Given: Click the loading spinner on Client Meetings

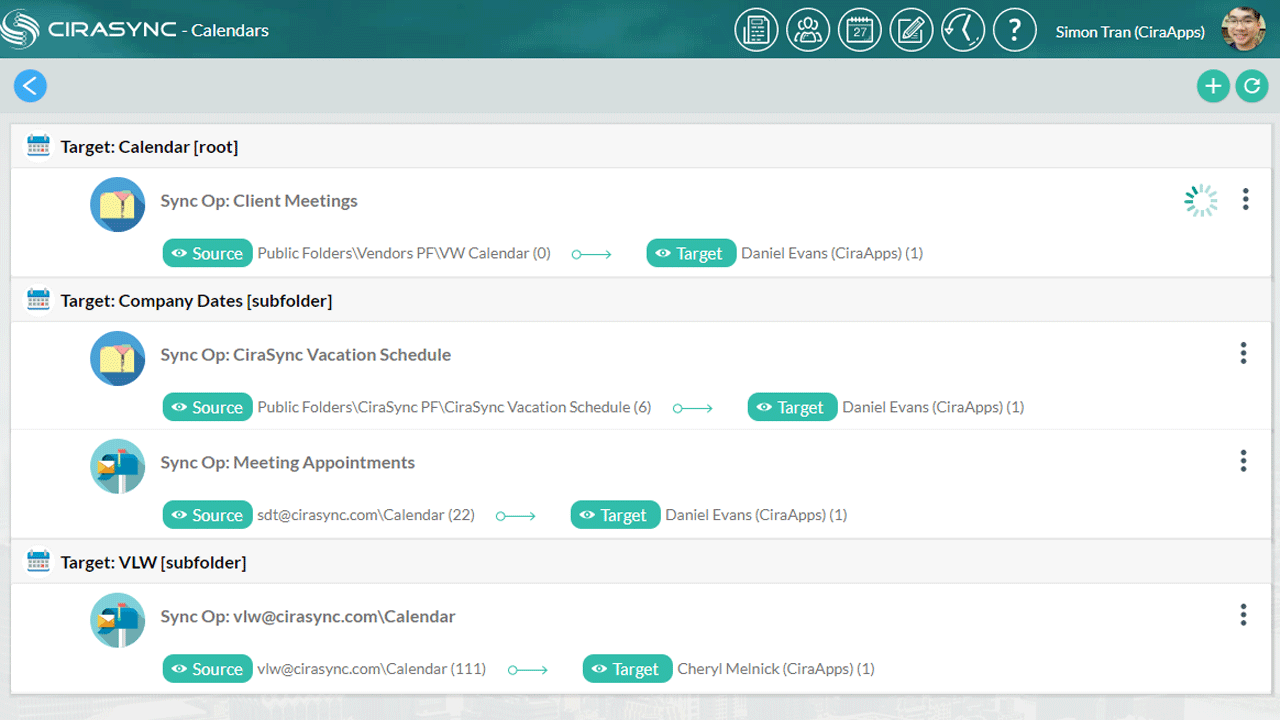Looking at the screenshot, I should [x=1201, y=200].
